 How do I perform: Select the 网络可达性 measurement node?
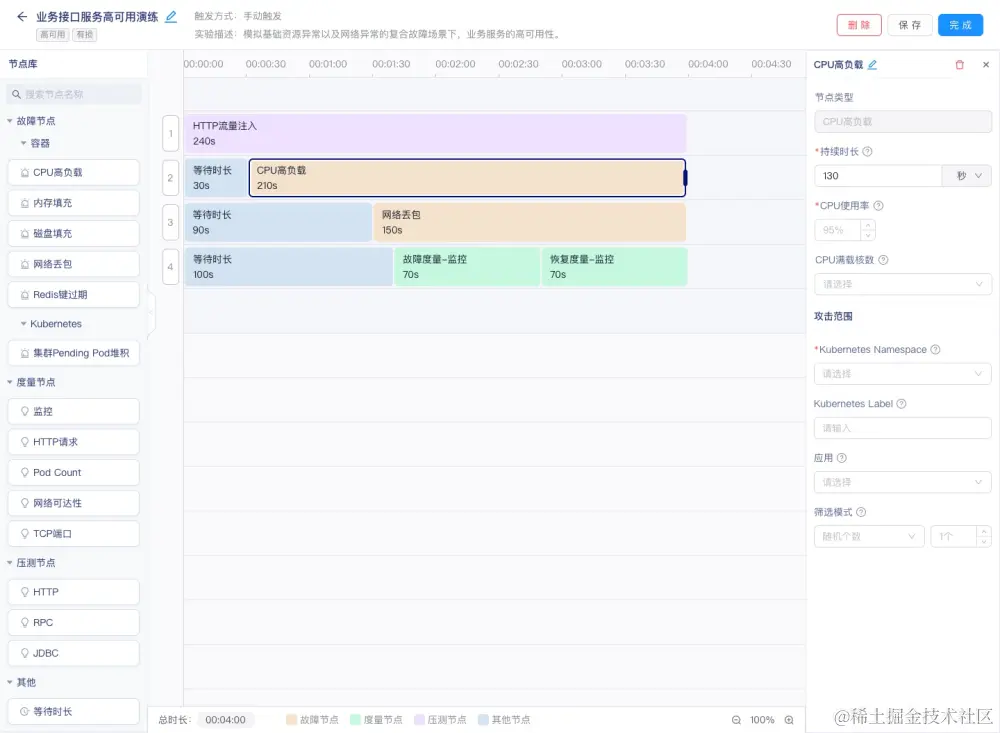click(73, 503)
